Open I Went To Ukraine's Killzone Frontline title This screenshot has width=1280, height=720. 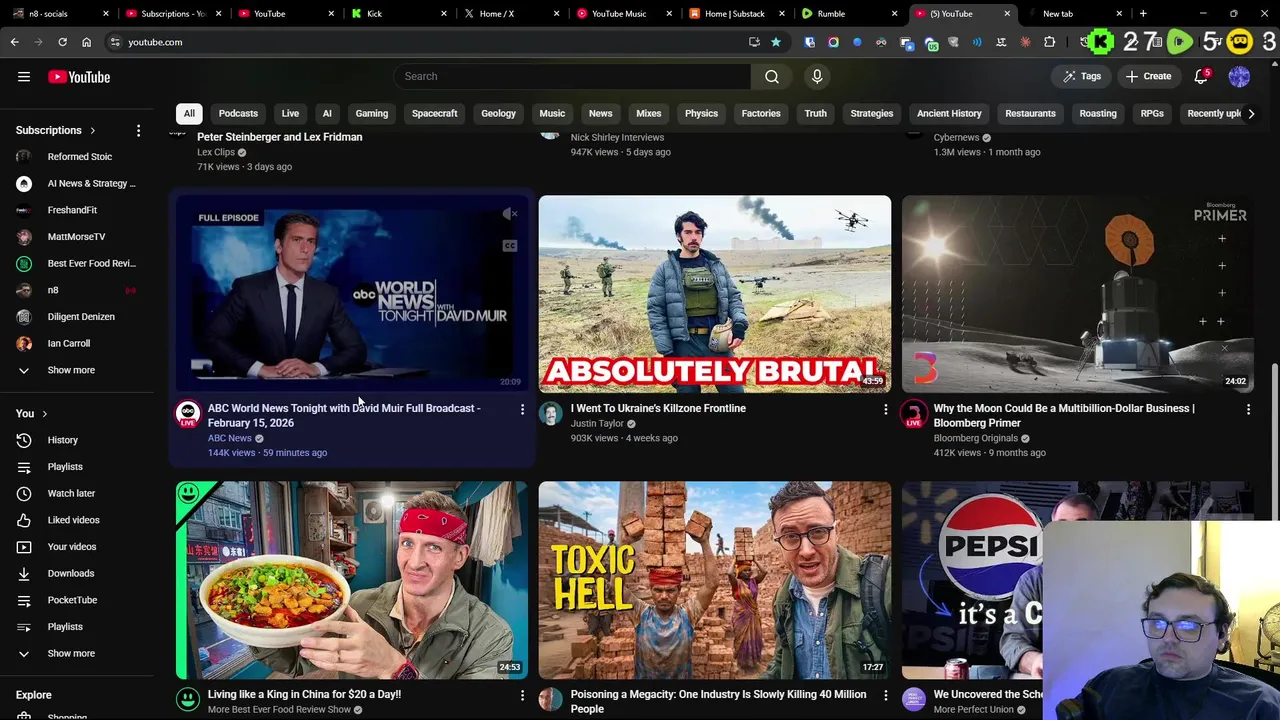pos(658,409)
